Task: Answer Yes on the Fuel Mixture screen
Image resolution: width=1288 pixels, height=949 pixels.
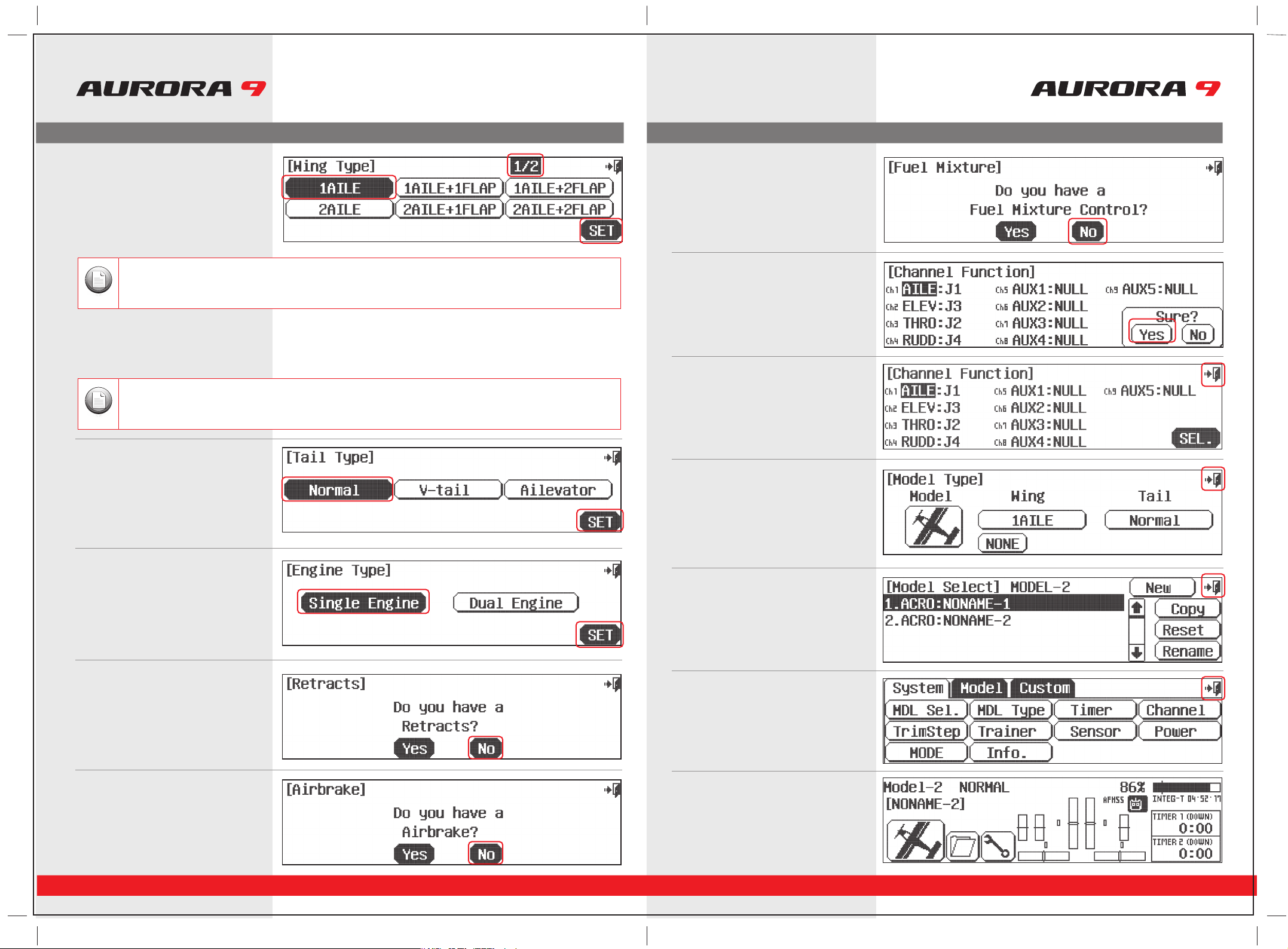Action: [x=1016, y=232]
